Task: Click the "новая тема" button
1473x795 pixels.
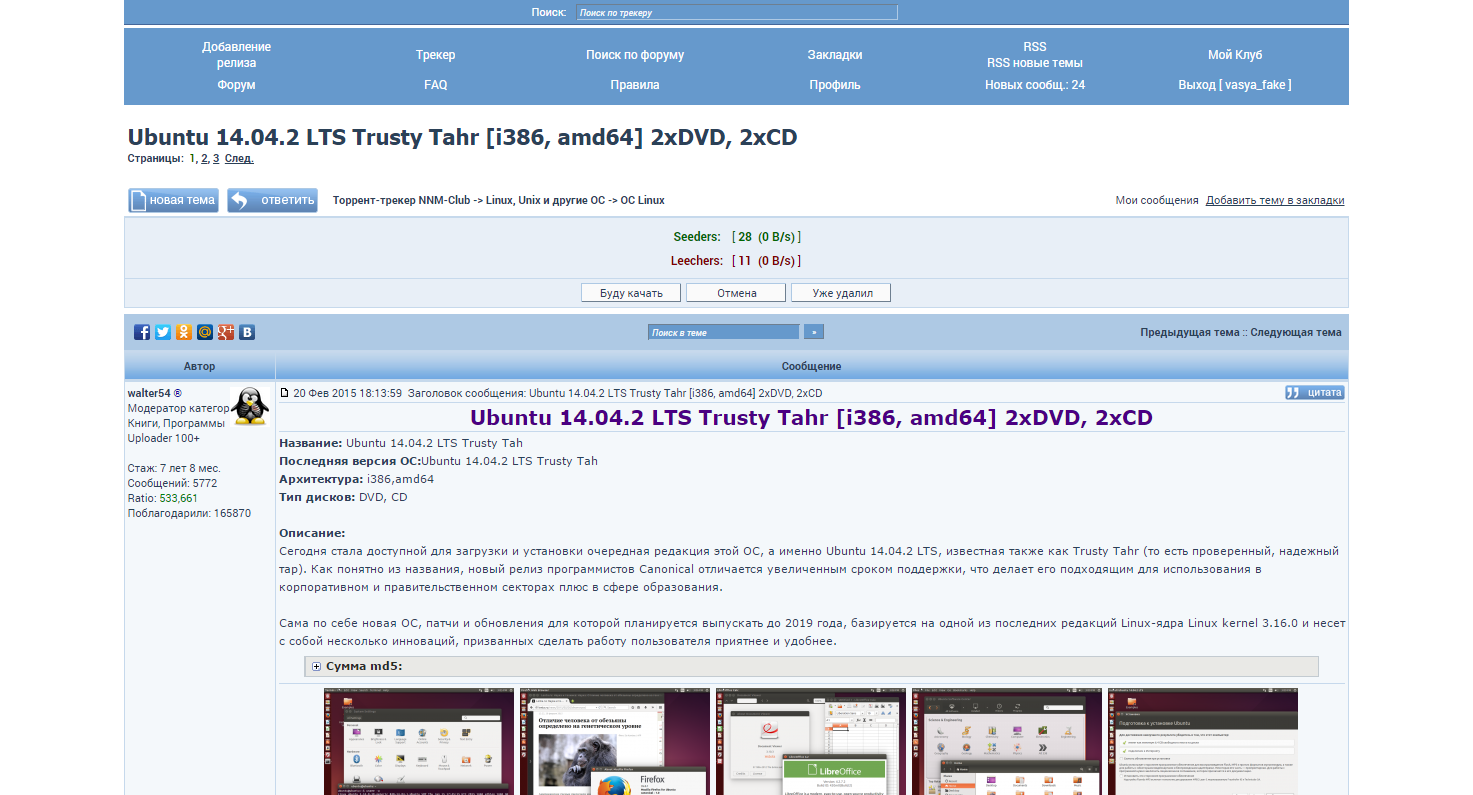Action: coord(173,200)
